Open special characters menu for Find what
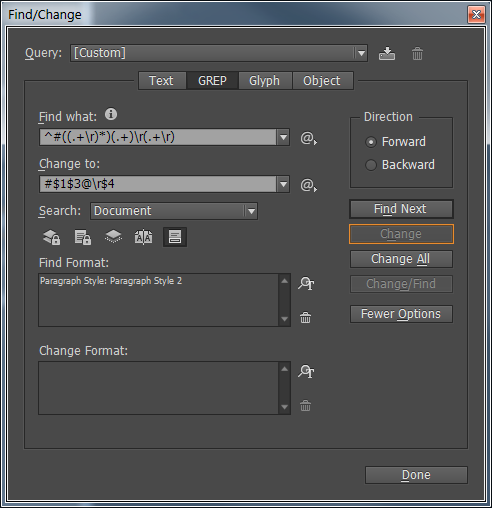The height and width of the screenshot is (508, 492). coord(309,138)
